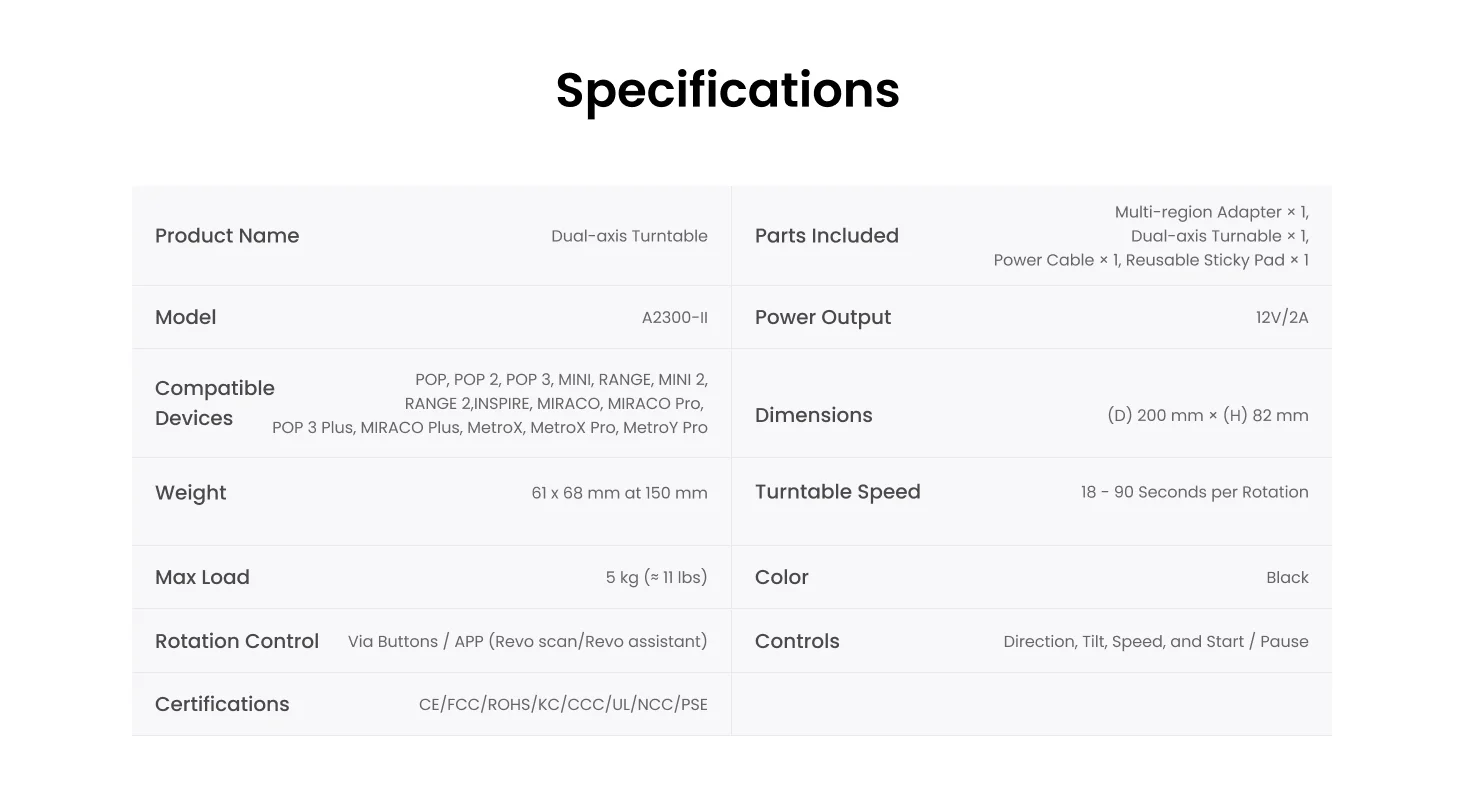The height and width of the screenshot is (799, 1464).
Task: Click the A2300-II model number
Action: tap(674, 318)
